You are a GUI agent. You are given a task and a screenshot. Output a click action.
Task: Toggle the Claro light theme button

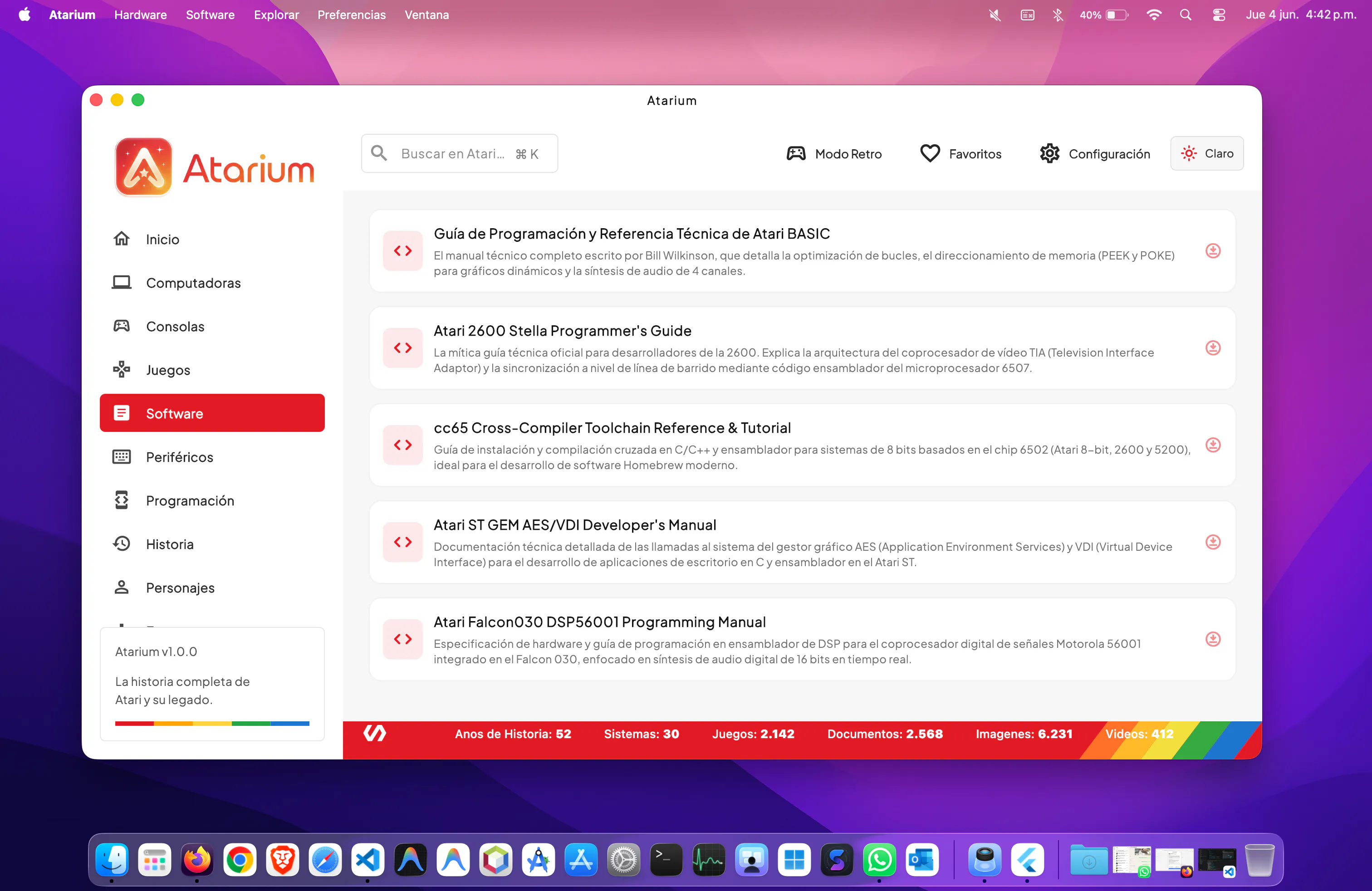(1206, 153)
